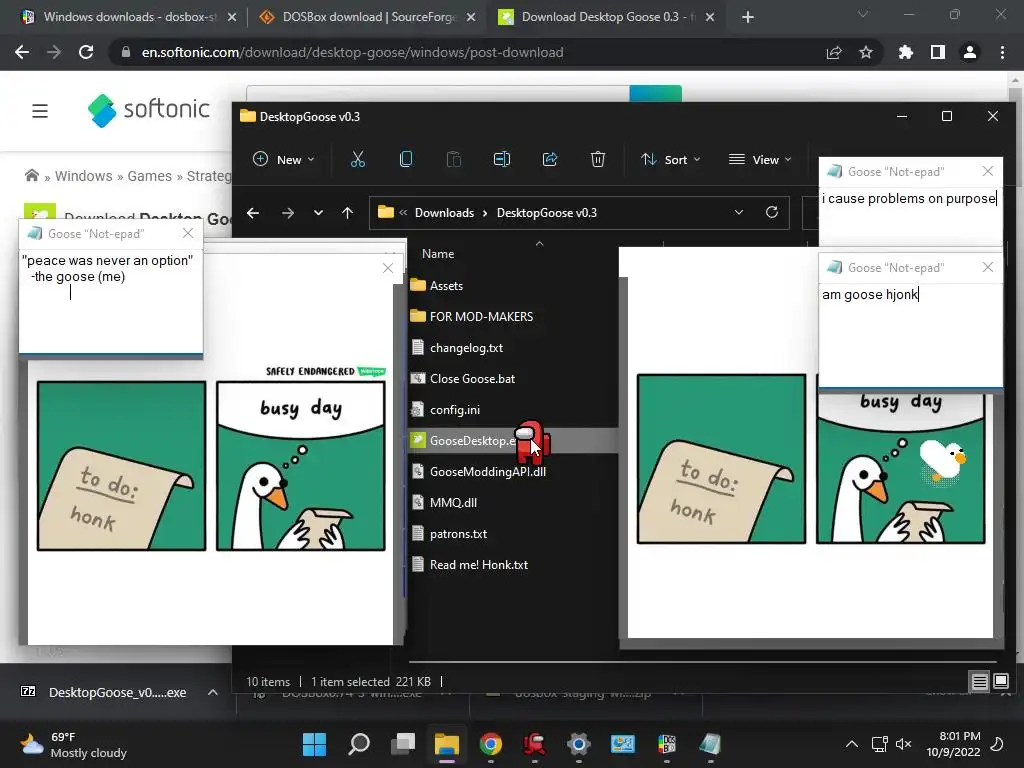Go forward in File Explorer
The height and width of the screenshot is (768, 1024).
pyautogui.click(x=287, y=213)
